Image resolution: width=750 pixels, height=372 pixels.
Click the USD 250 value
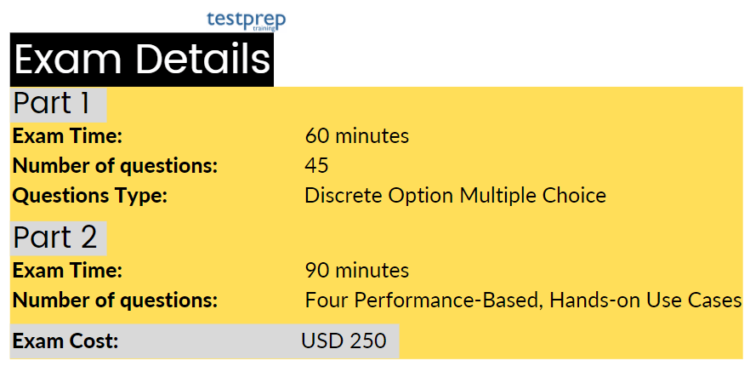pos(343,341)
